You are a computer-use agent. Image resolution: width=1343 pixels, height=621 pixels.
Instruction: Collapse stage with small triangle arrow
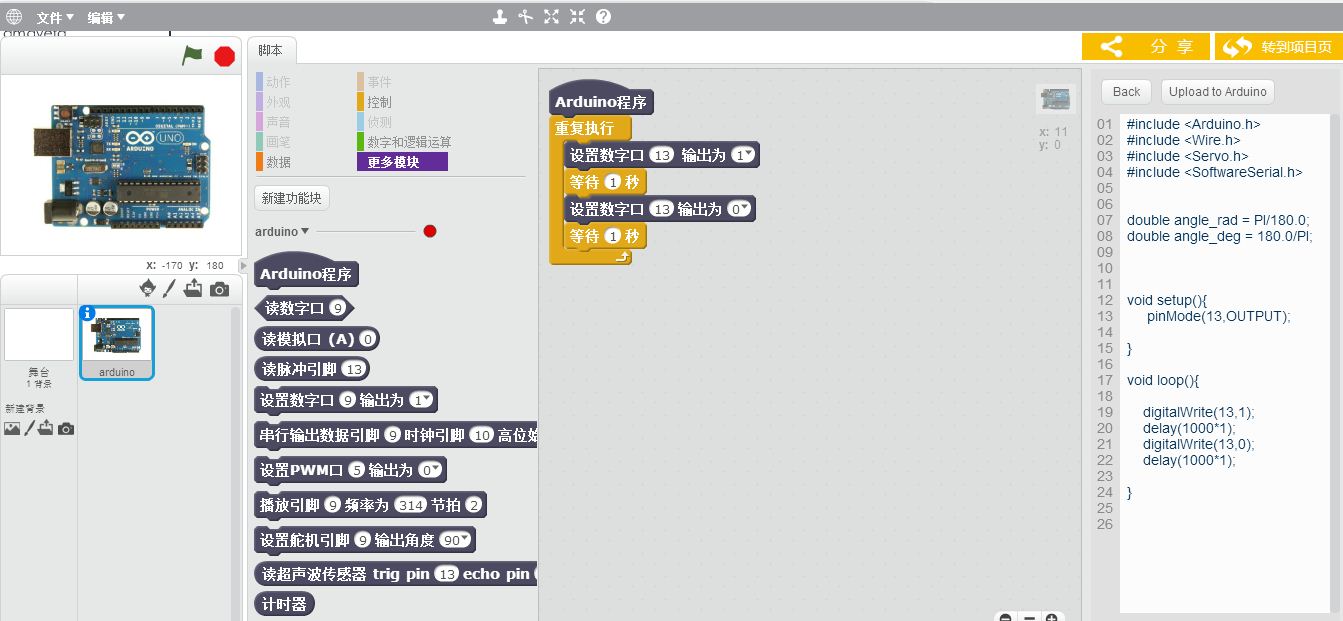click(243, 266)
